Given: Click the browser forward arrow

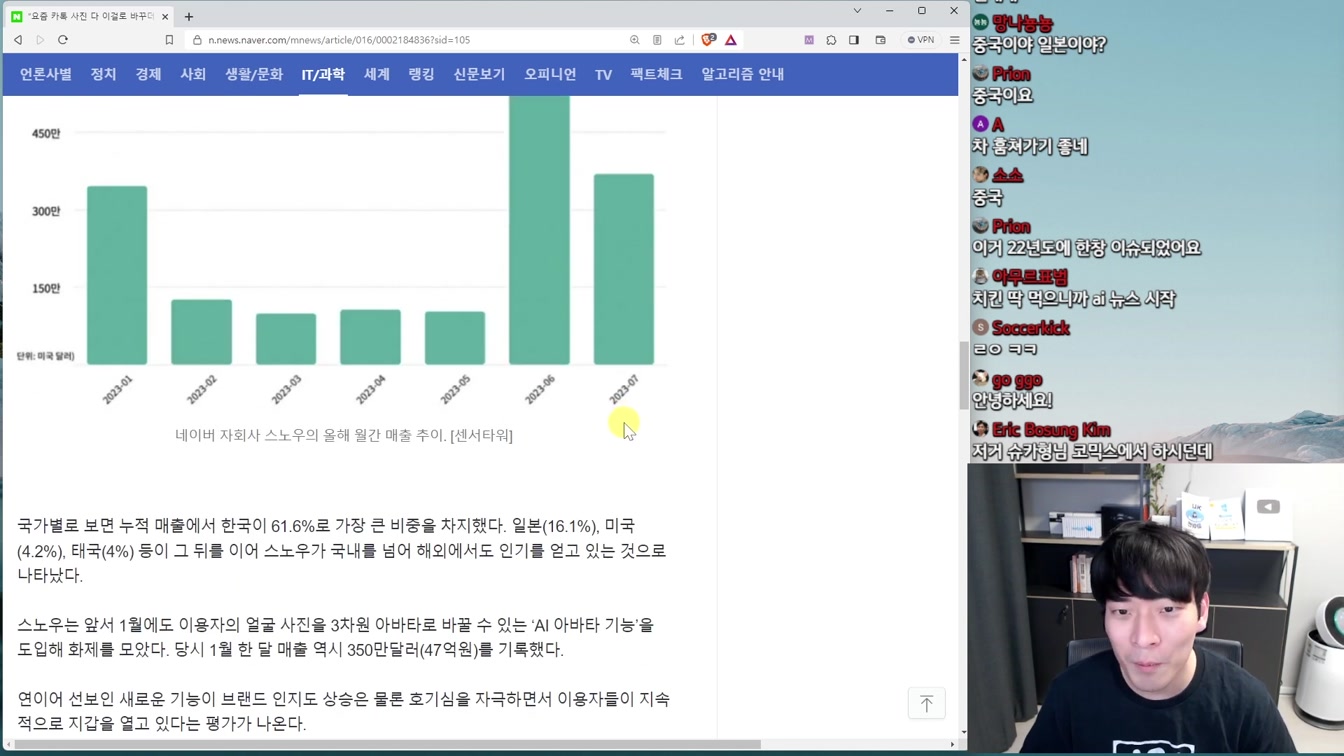Looking at the screenshot, I should point(40,40).
